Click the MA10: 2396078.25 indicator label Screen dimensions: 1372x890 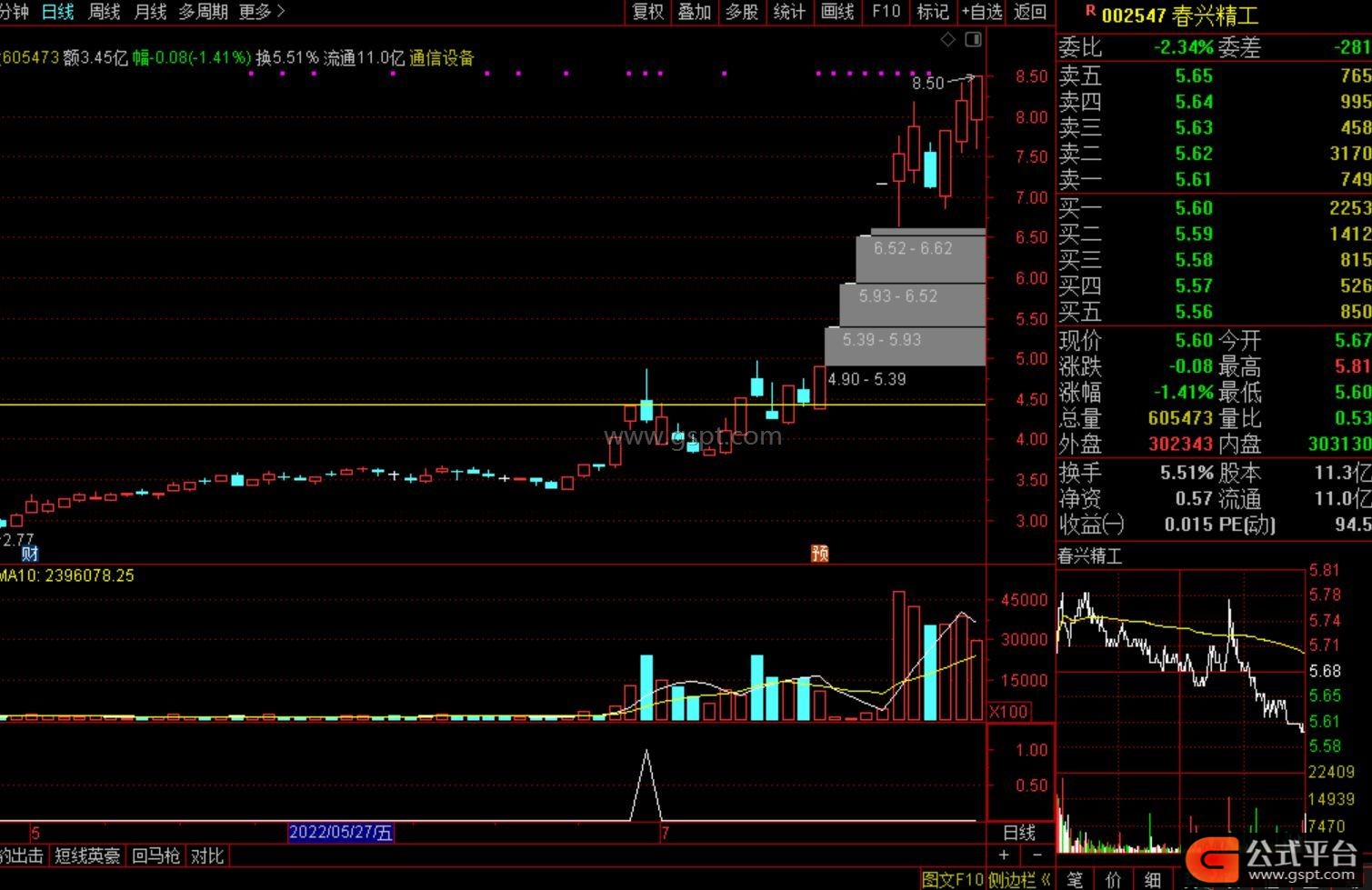[67, 575]
